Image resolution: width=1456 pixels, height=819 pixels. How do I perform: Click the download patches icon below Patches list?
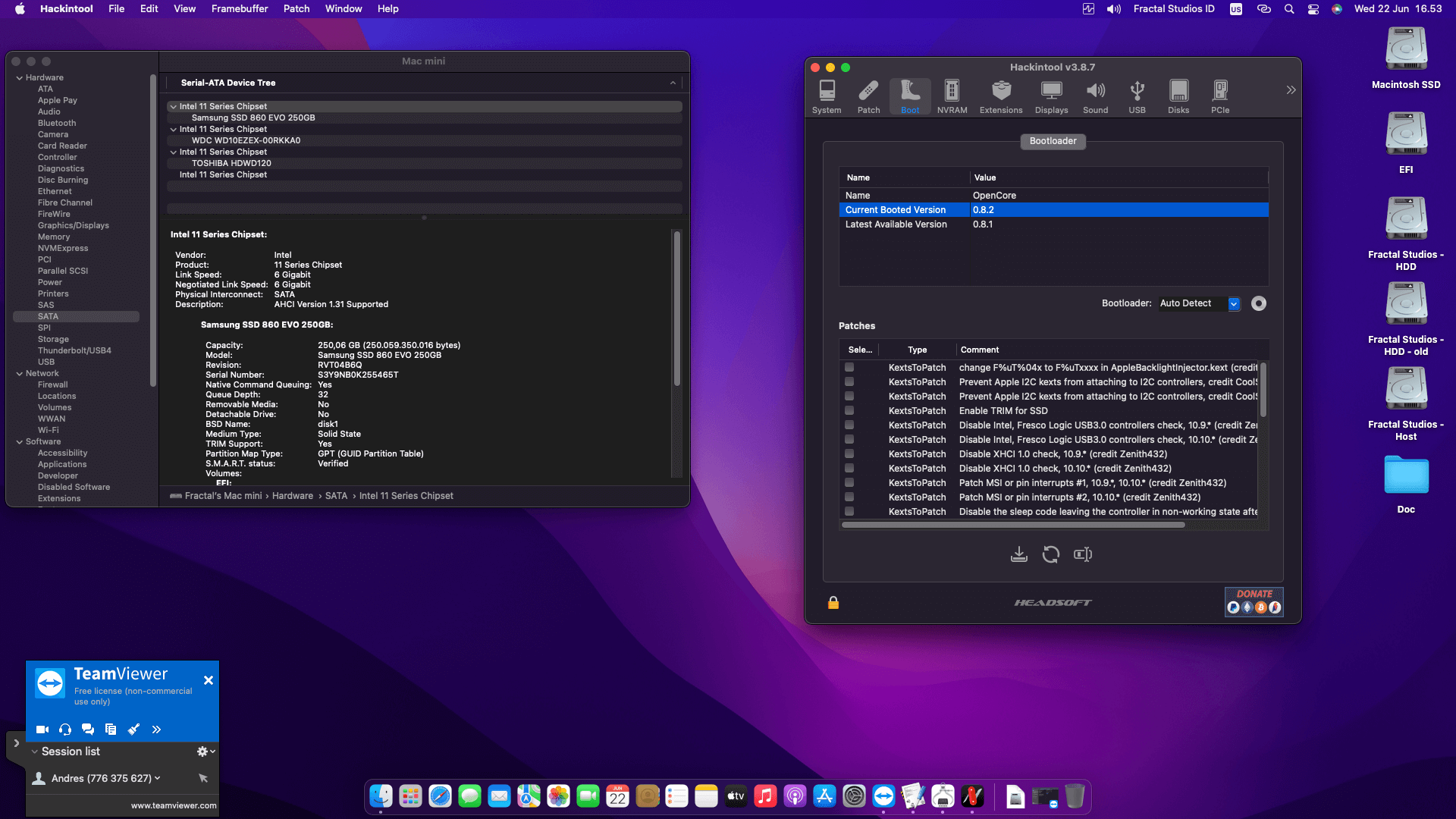click(x=1019, y=554)
